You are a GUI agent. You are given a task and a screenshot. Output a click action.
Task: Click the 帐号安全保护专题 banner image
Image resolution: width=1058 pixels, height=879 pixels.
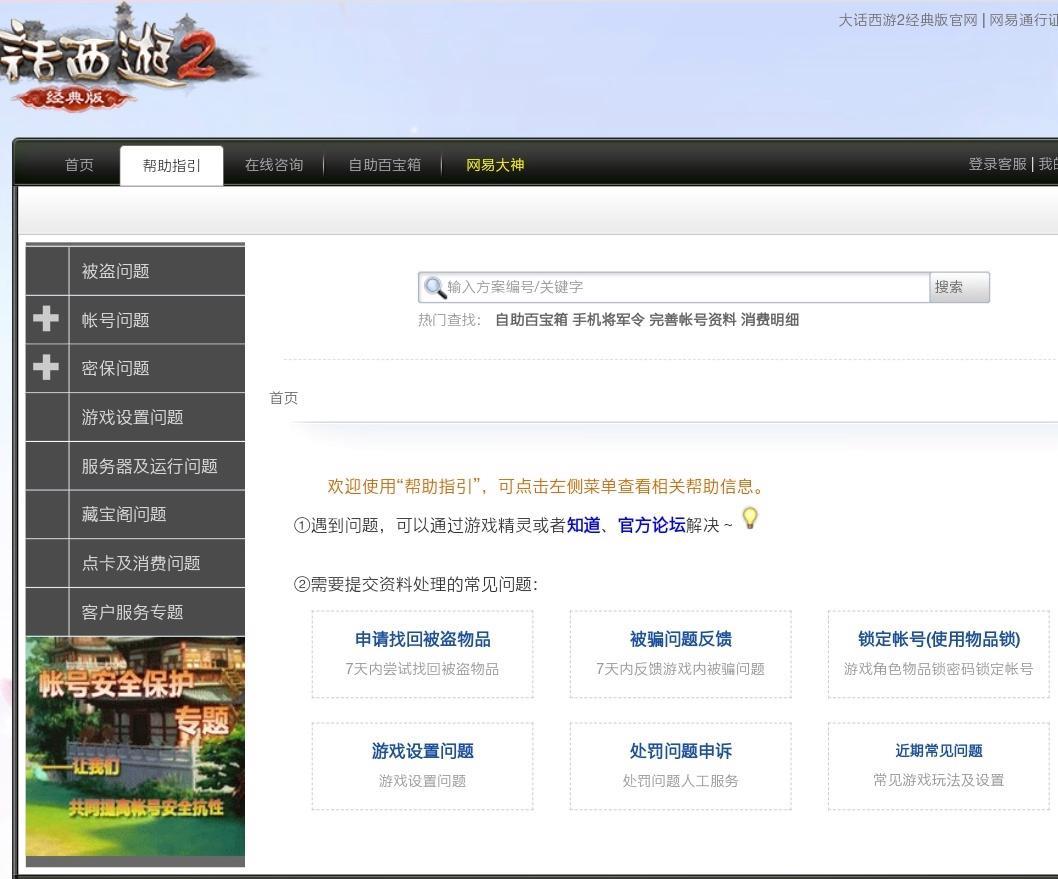135,746
